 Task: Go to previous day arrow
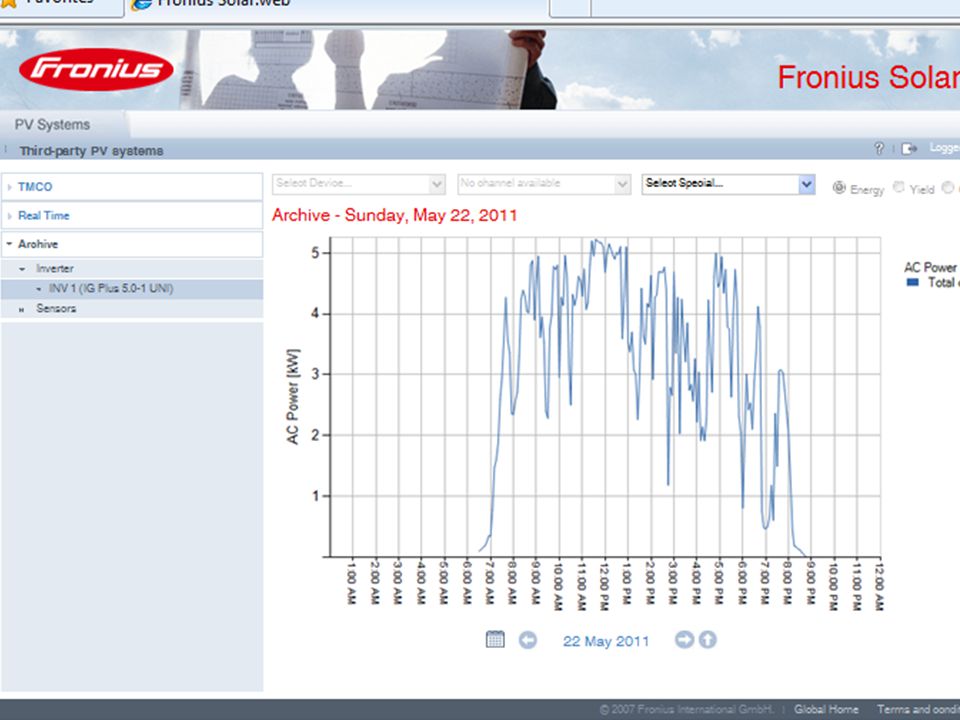click(528, 640)
